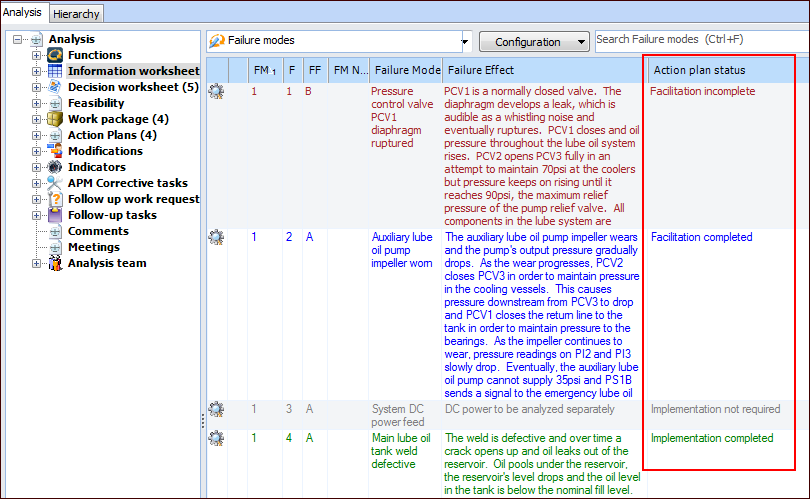
Task: Expand the APM Corrective tasks node
Action: pyautogui.click(x=36, y=183)
